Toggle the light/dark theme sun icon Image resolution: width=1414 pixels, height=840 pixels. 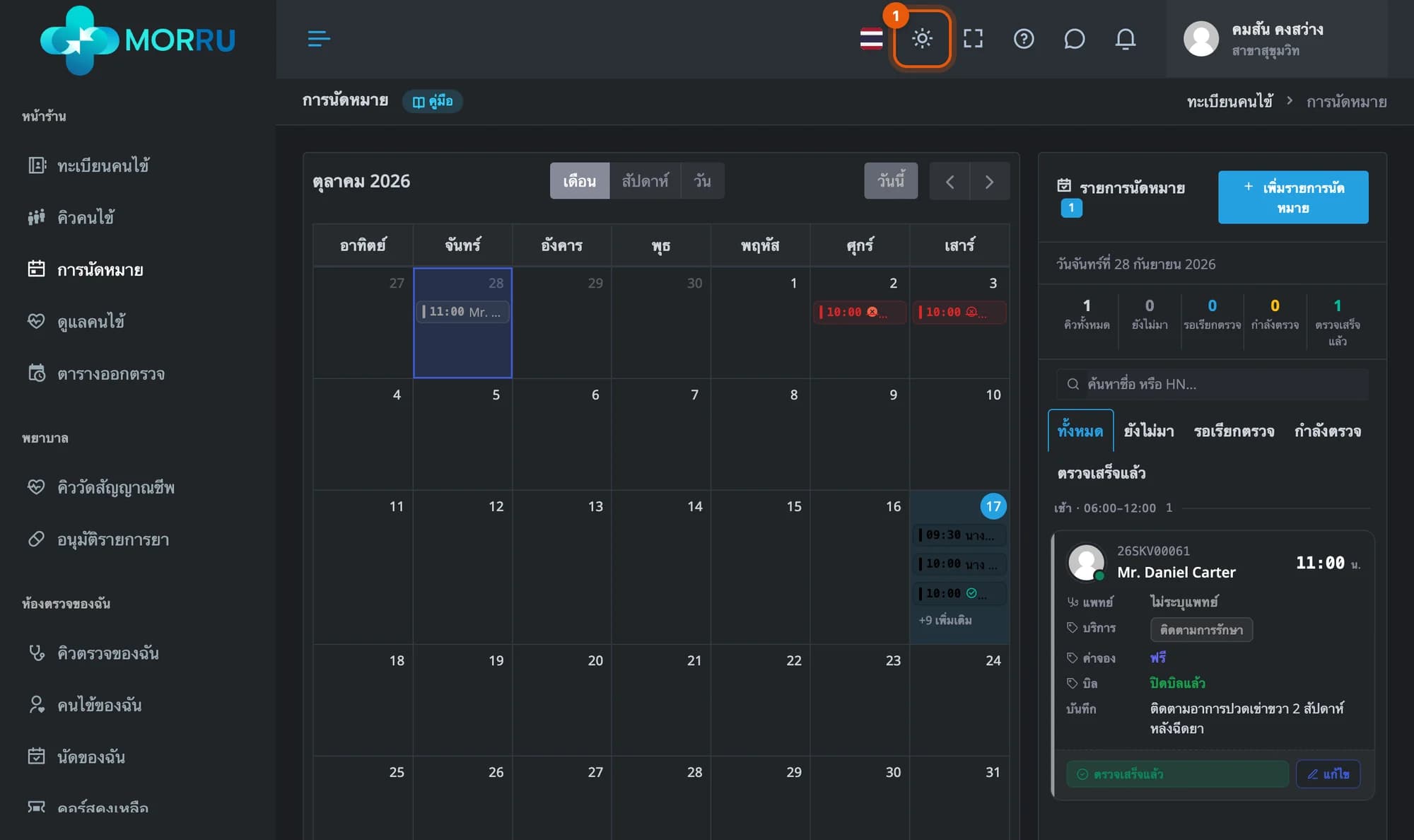coord(922,38)
